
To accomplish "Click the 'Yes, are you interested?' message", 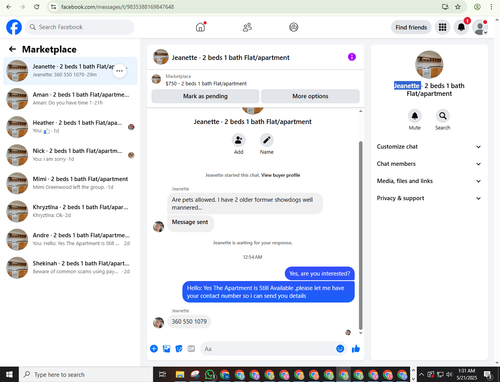I will (x=320, y=274).
